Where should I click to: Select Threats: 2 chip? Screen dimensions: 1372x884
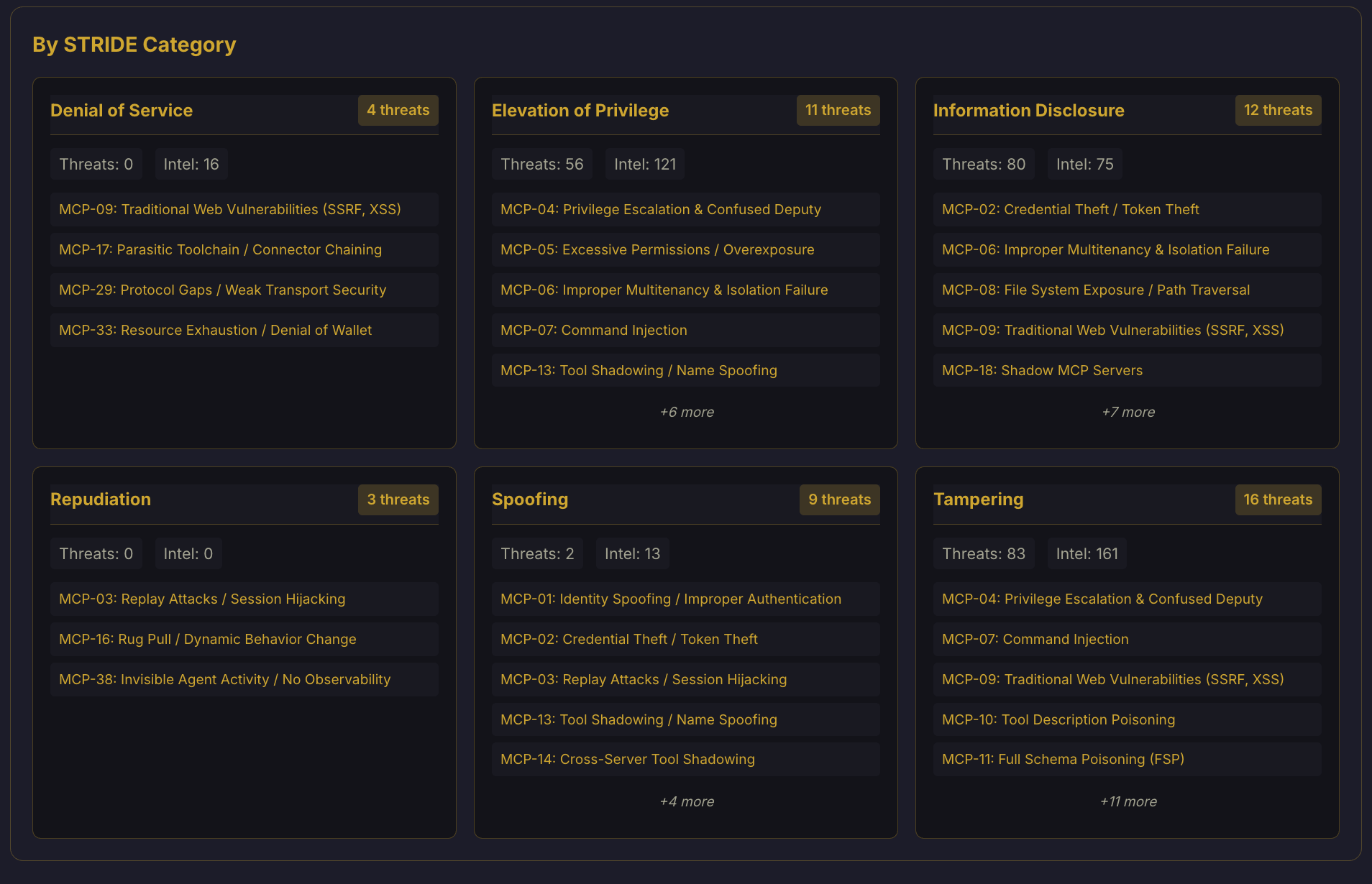point(537,553)
